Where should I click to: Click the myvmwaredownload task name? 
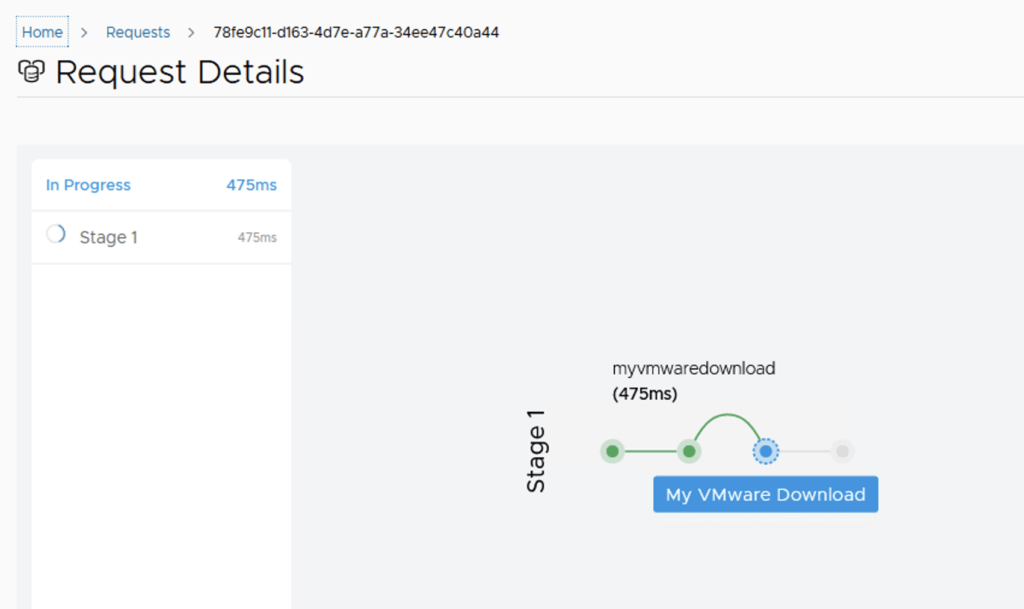693,368
